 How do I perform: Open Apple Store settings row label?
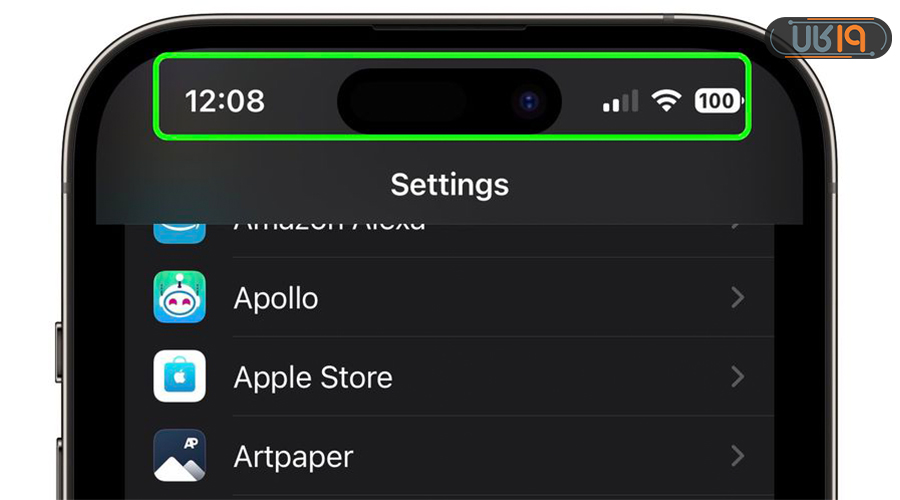click(x=313, y=378)
